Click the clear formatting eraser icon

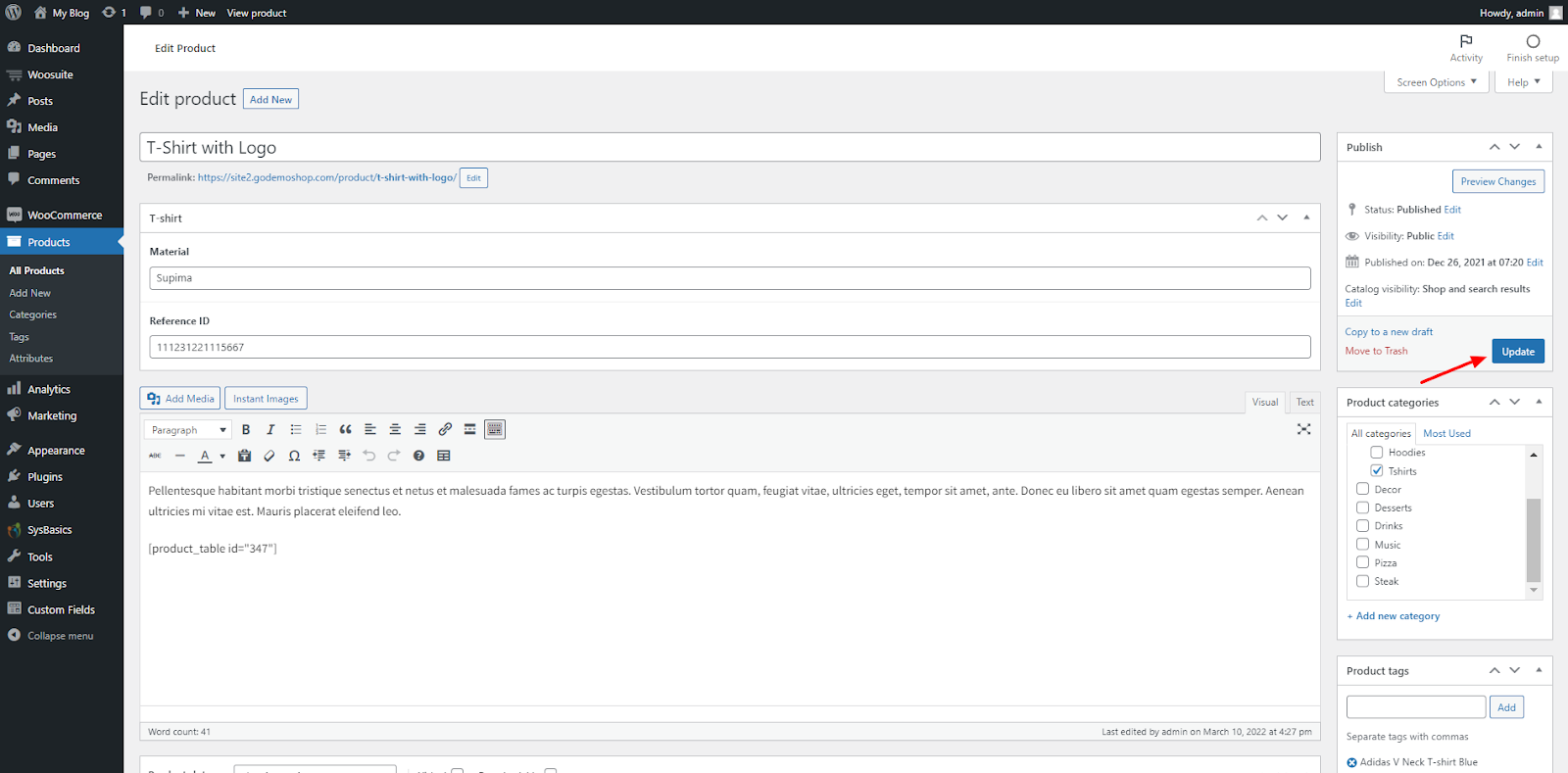pyautogui.click(x=269, y=456)
